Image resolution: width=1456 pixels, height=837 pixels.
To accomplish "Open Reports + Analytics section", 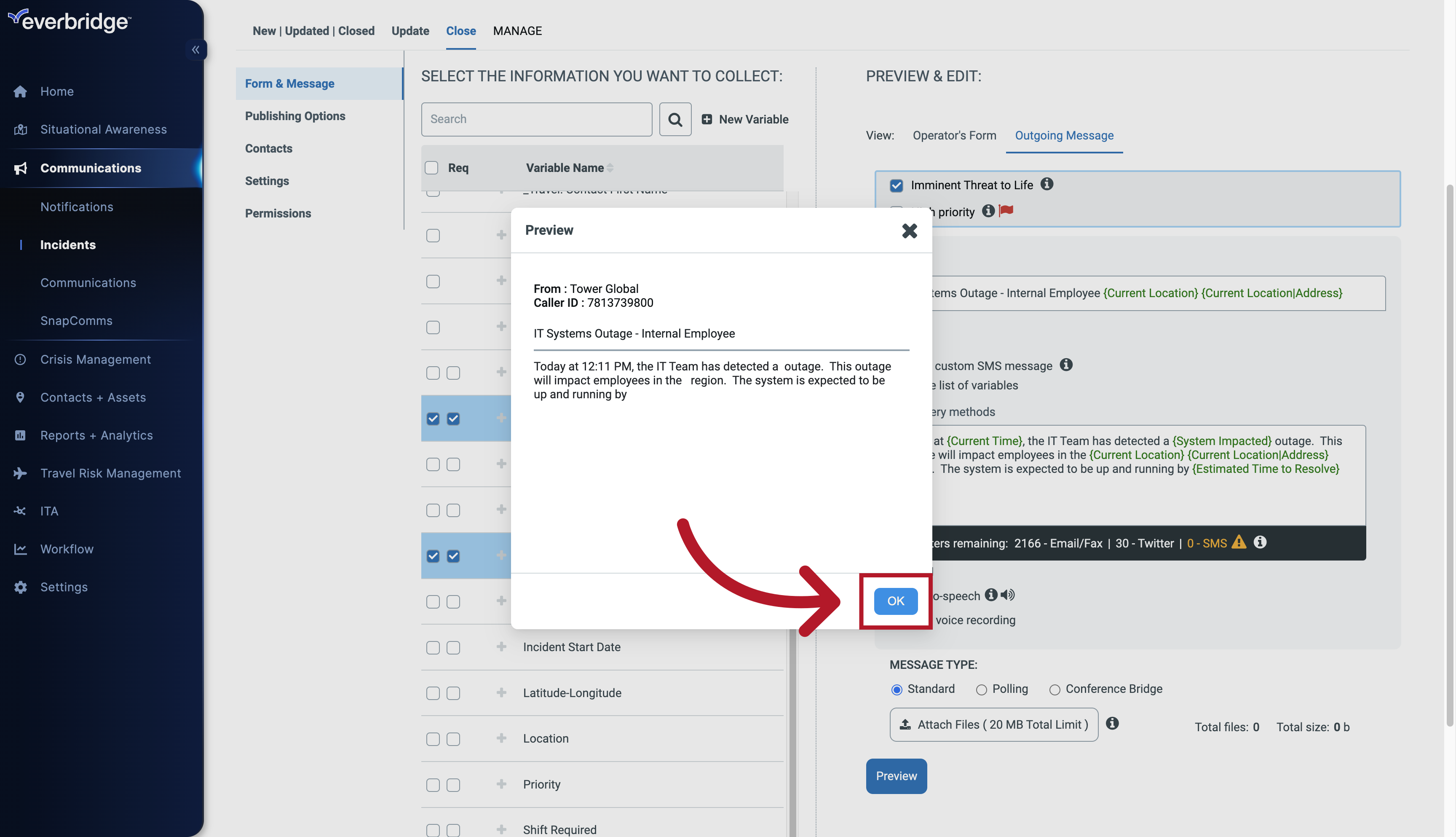I will coord(96,435).
